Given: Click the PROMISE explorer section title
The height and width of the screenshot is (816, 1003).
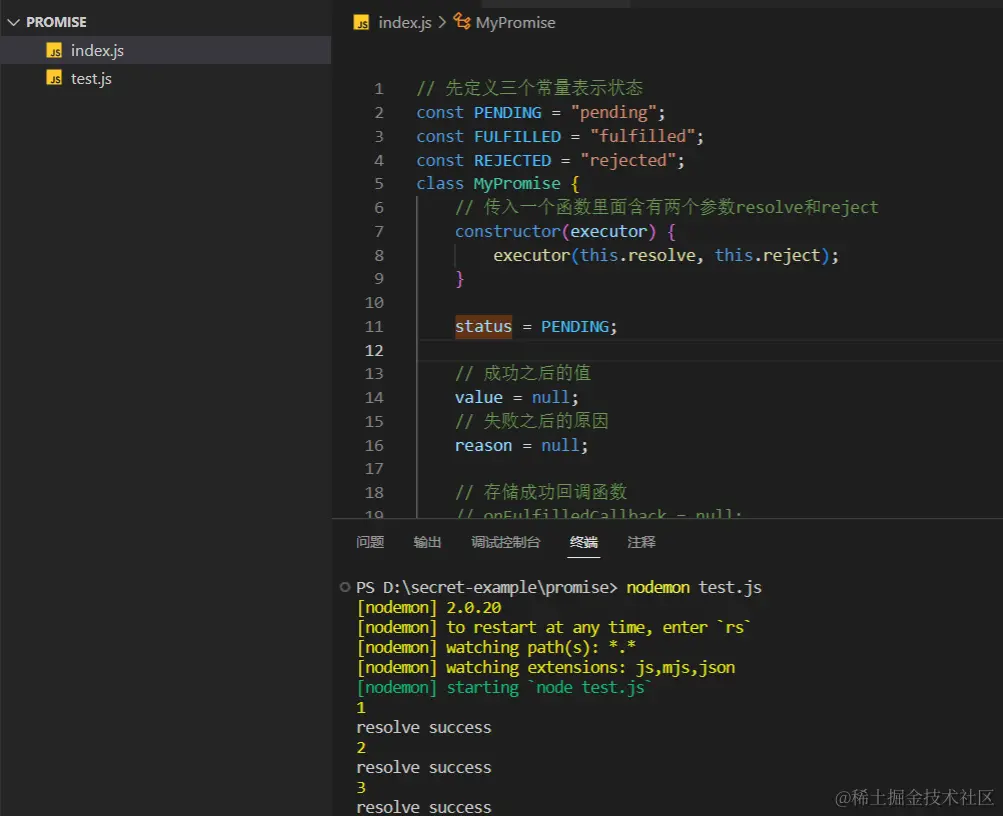Looking at the screenshot, I should pyautogui.click(x=56, y=22).
